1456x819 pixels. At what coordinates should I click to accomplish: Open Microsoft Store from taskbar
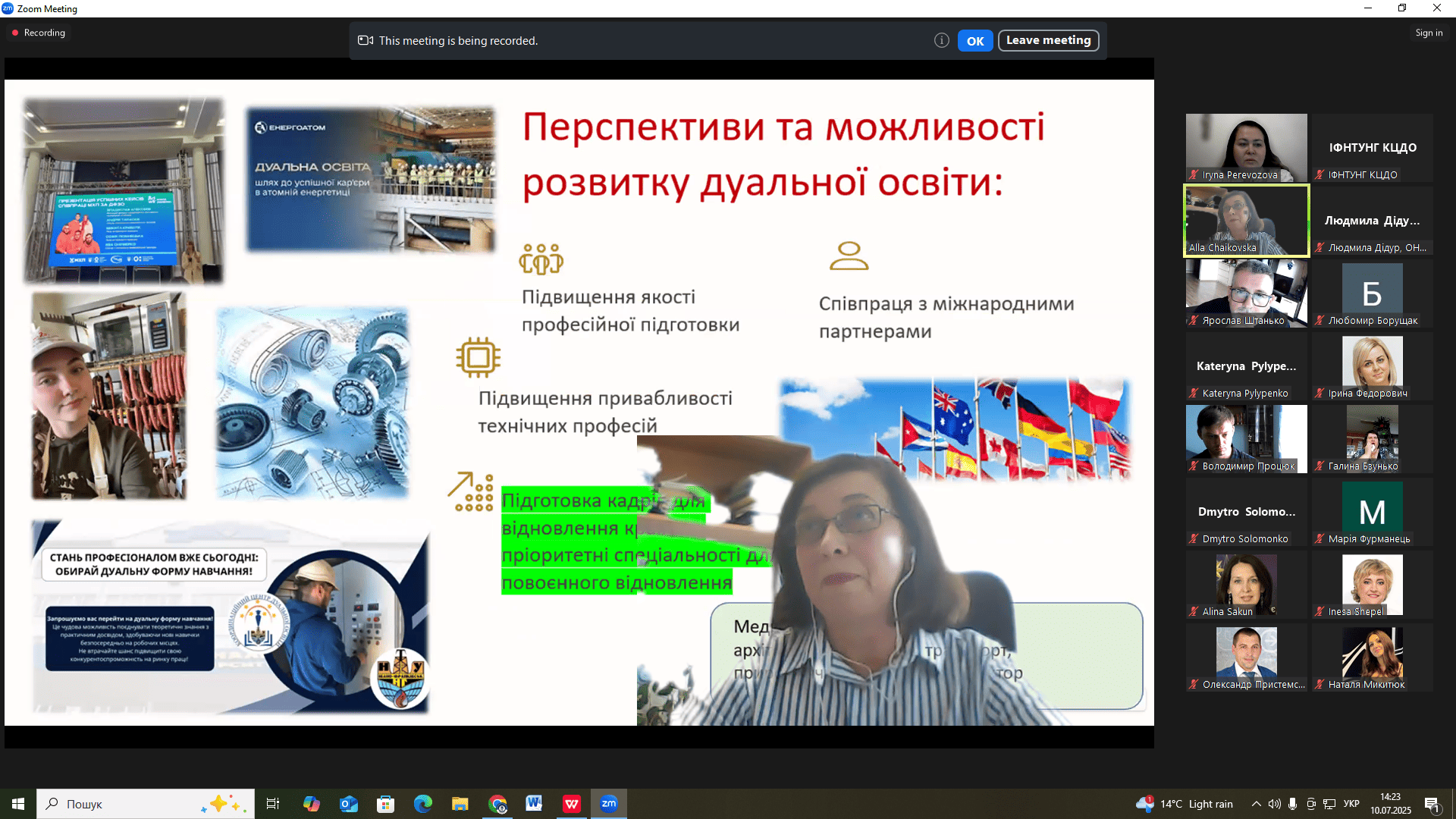coord(385,804)
